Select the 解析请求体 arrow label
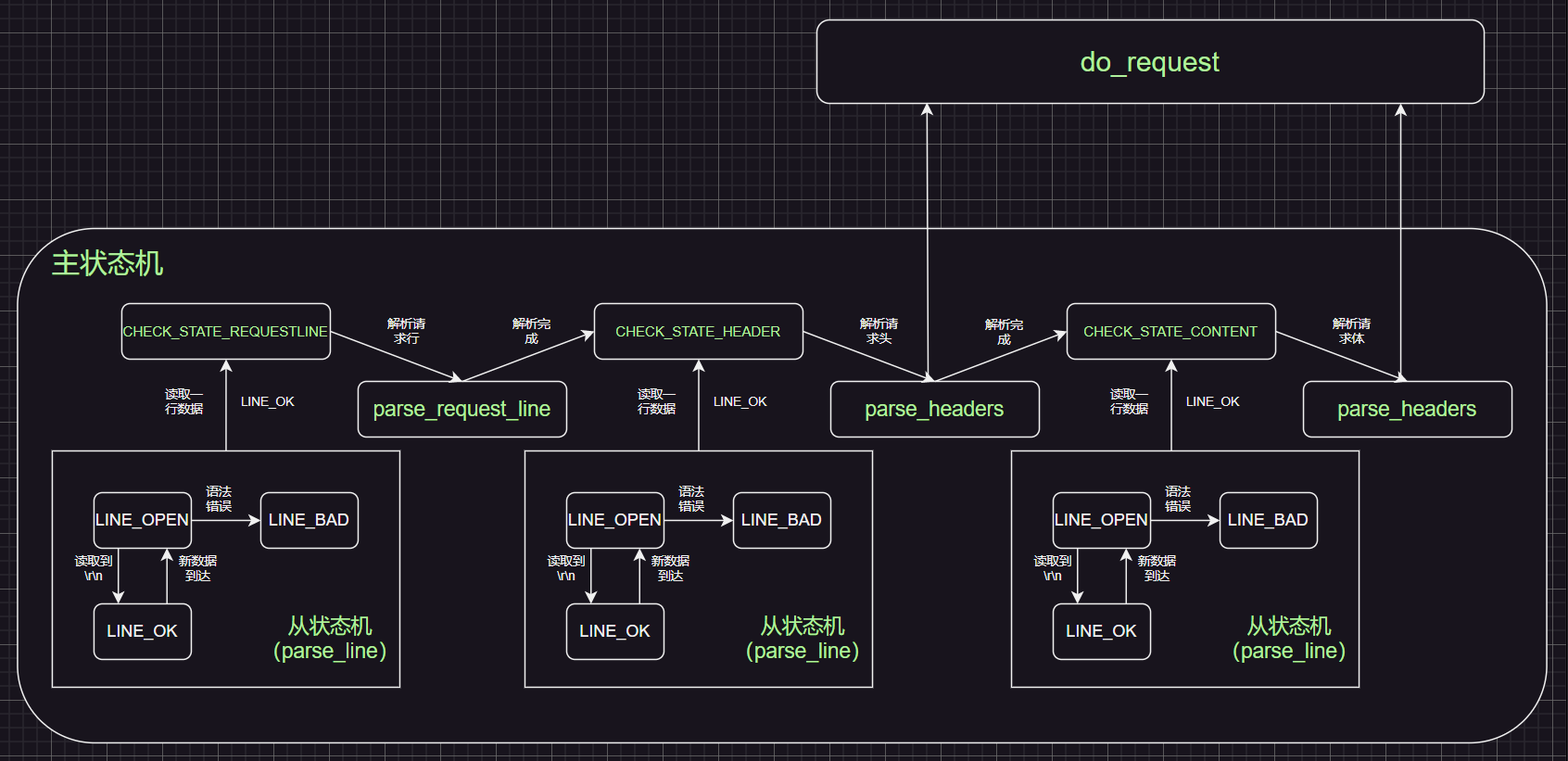Viewport: 1568px width, 761px height. tap(1352, 331)
